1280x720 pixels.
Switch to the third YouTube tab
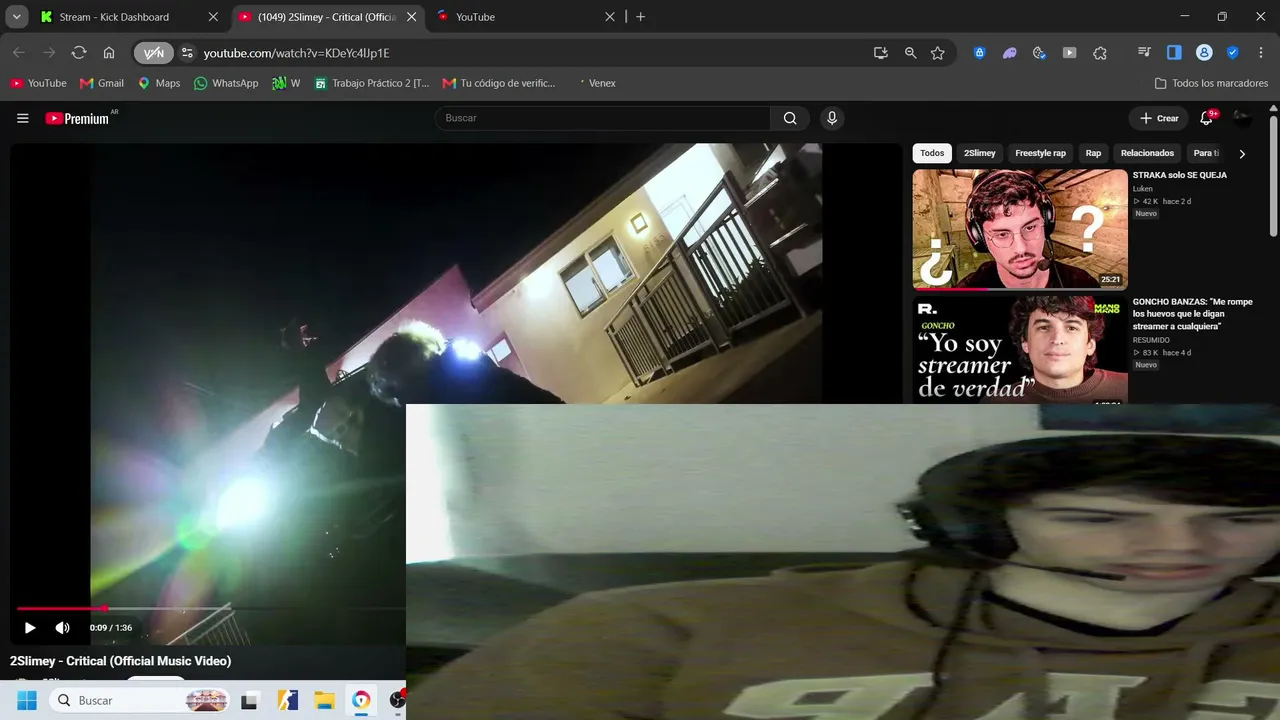coord(525,17)
